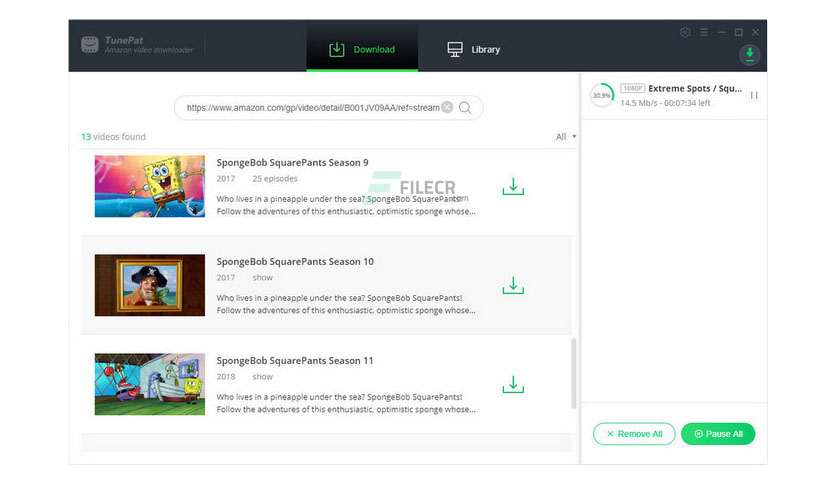Click the 14.5 Mb/s speed status
Image resolution: width=836 pixels, height=484 pixels.
tap(665, 103)
